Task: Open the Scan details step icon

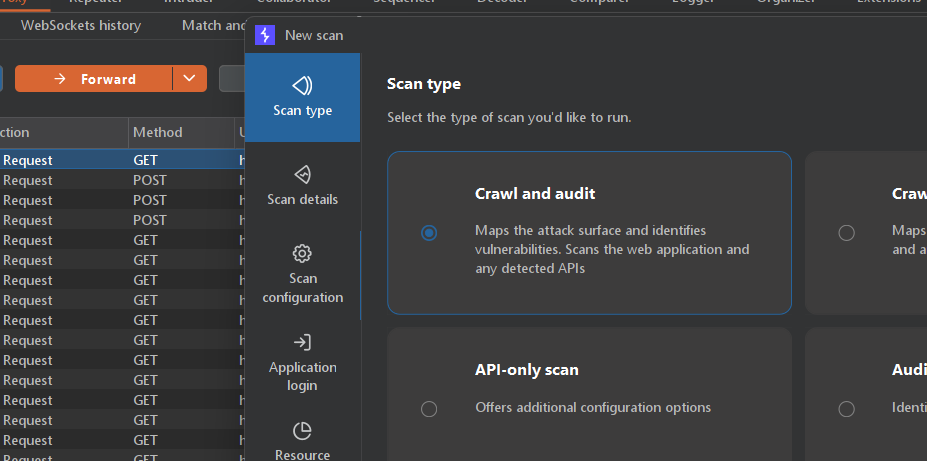Action: tap(302, 175)
